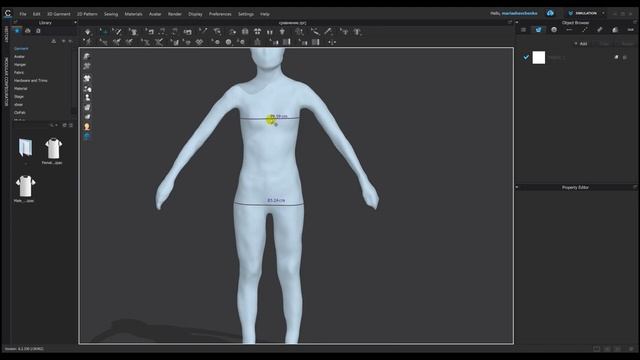The height and width of the screenshot is (360, 640).
Task: Select Fabric in the Library list
Action: (19, 73)
